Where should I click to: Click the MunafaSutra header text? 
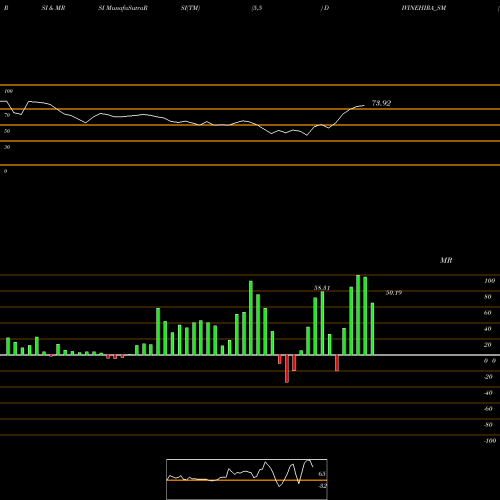click(123, 8)
